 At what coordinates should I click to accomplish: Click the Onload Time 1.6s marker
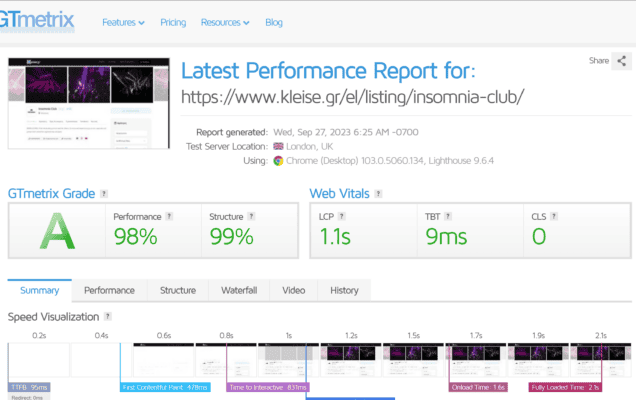pos(478,387)
